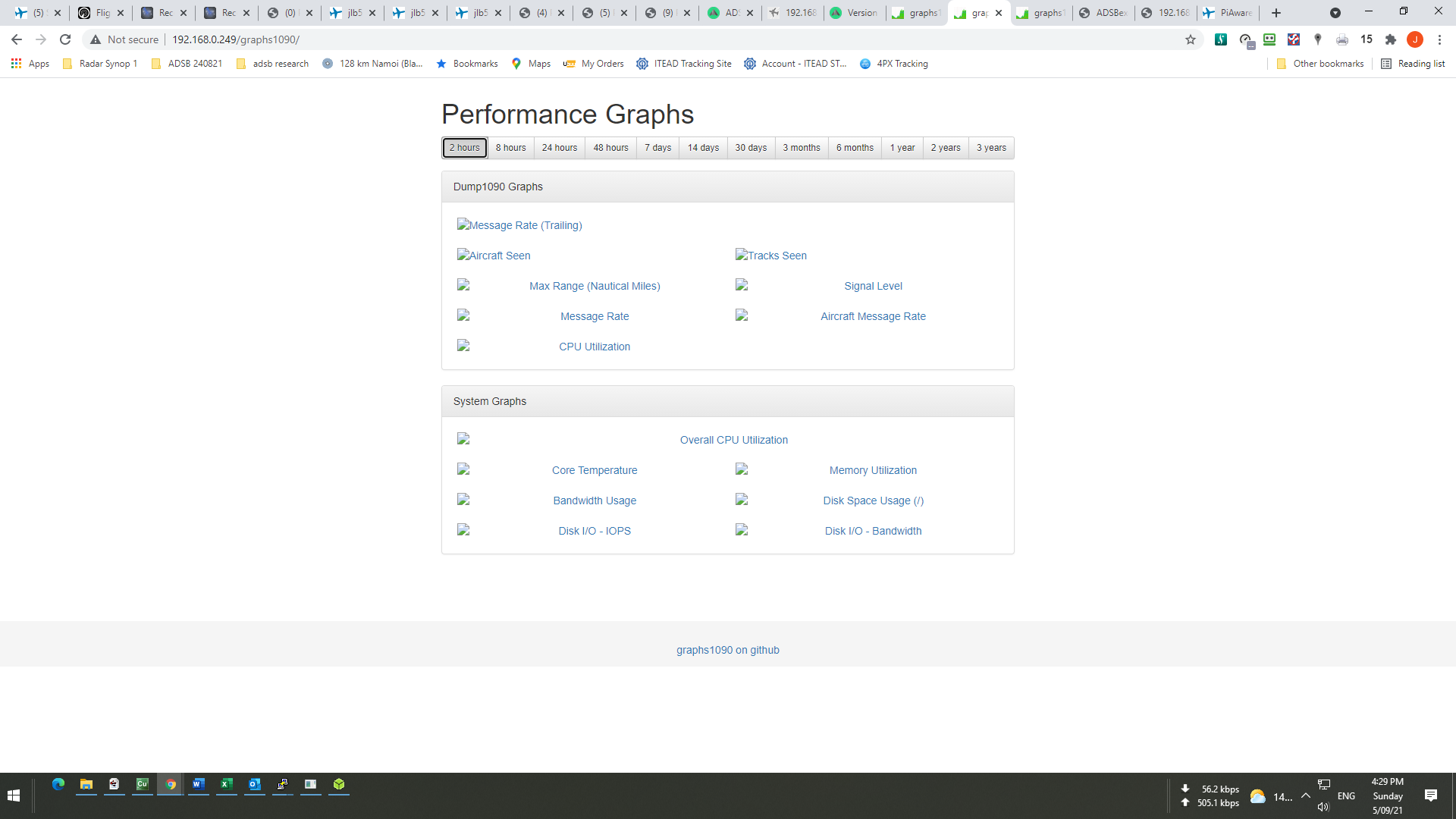This screenshot has width=1456, height=819.
Task: Open the tab search dropdown arrow
Action: tap(1335, 13)
